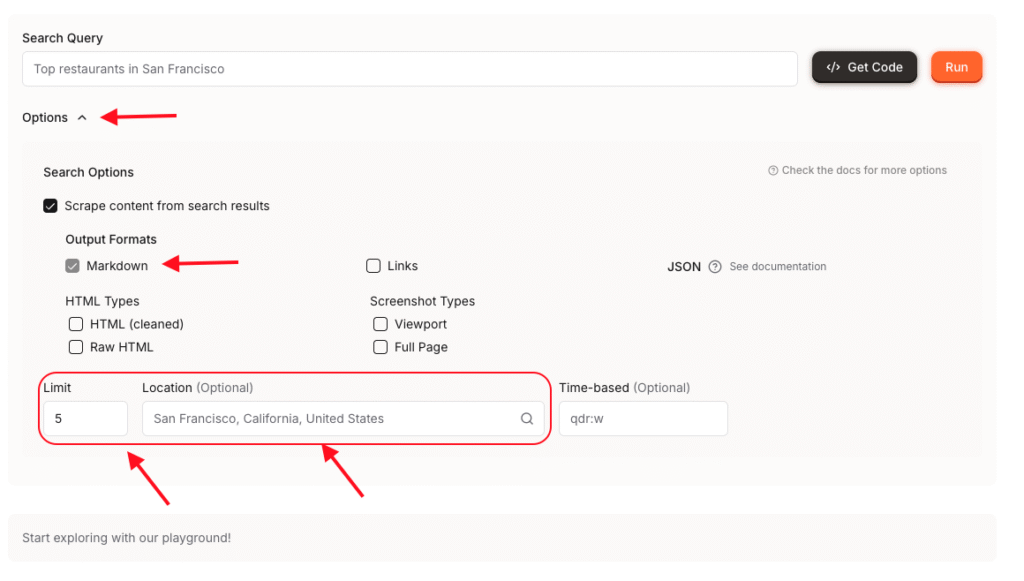
Task: Enable the Links output format checkbox
Action: pos(373,266)
